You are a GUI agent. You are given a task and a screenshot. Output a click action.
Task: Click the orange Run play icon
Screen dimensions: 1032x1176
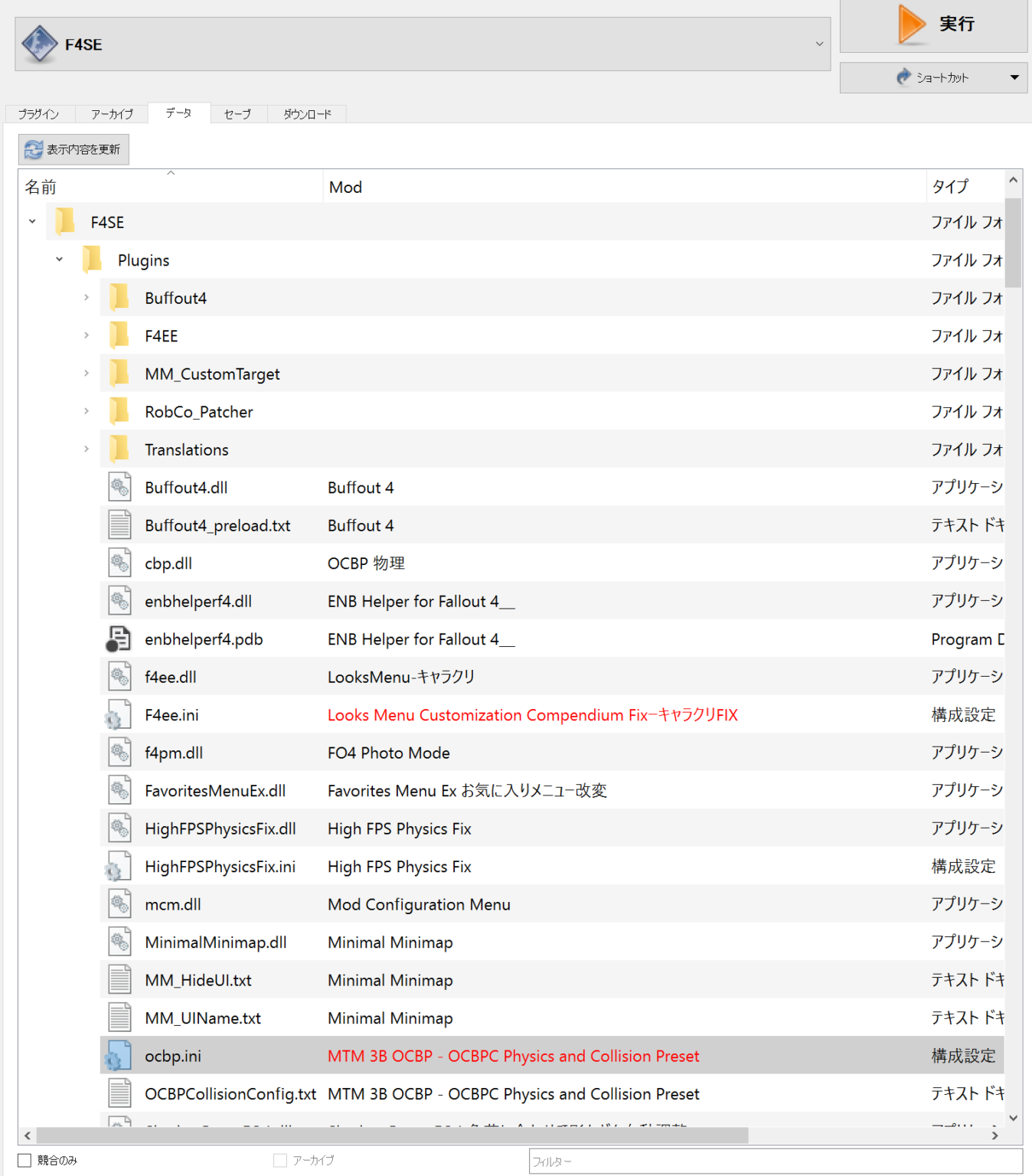[911, 24]
